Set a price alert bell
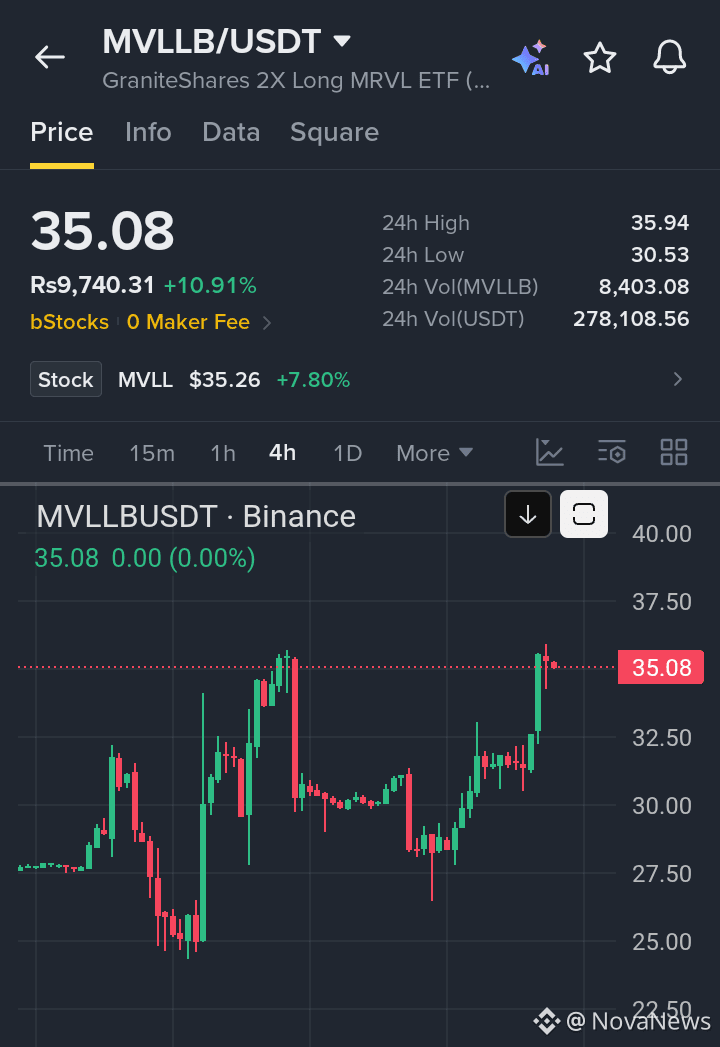This screenshot has height=1047, width=720. pyautogui.click(x=669, y=57)
